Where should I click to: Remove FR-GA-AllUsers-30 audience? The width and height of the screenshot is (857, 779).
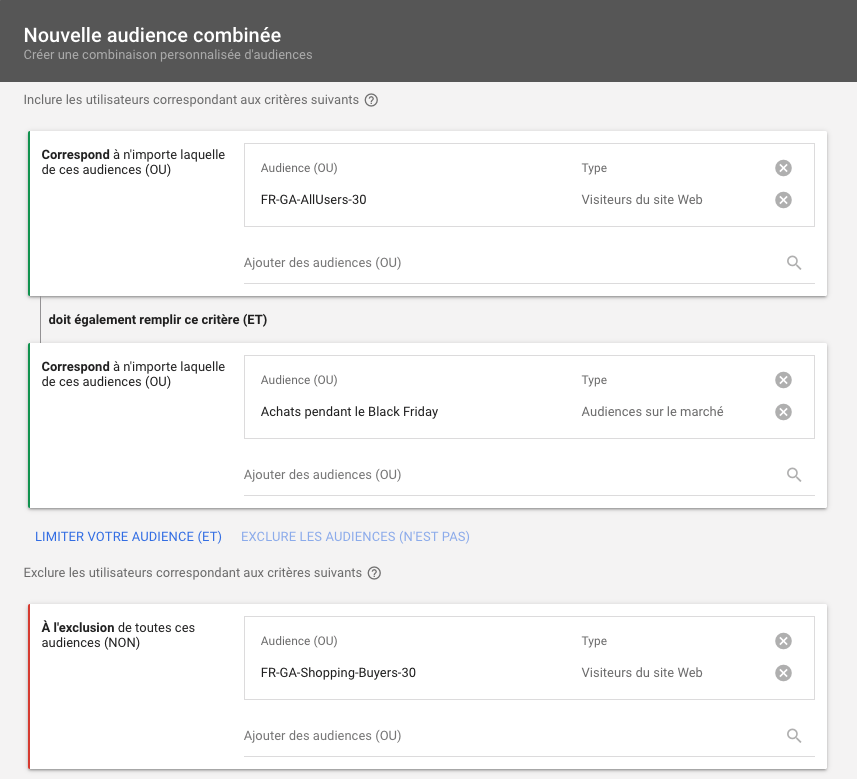783,200
